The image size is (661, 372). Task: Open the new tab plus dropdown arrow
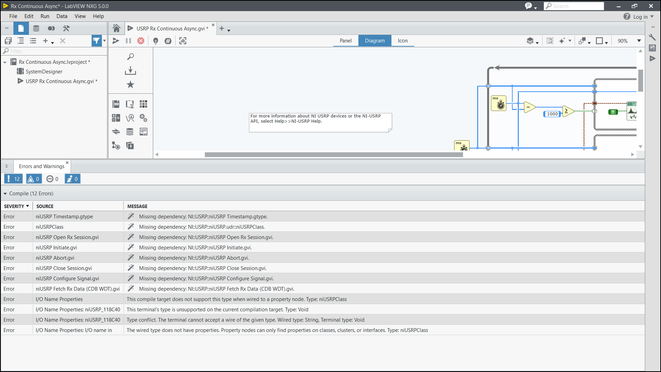click(x=228, y=30)
